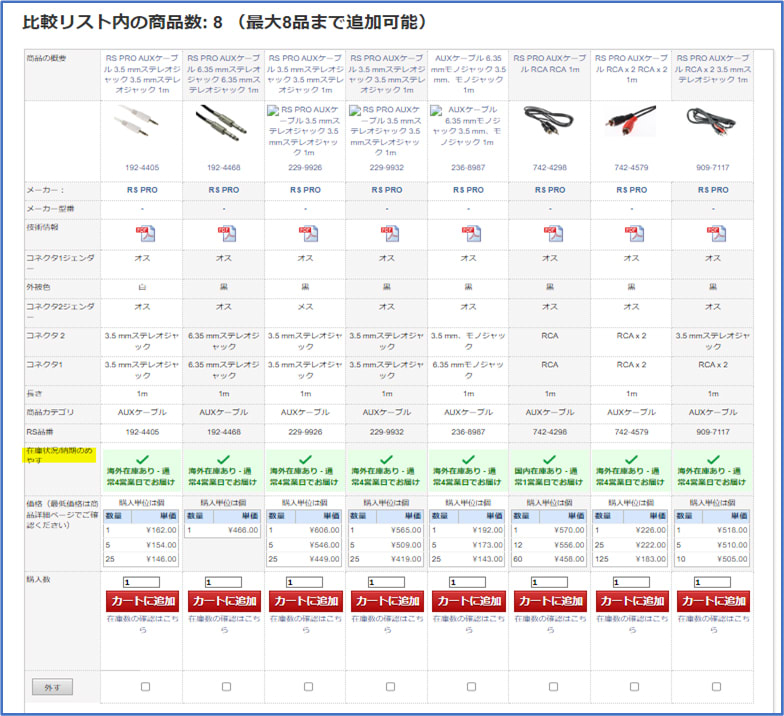Open the PDF datasheet for 192-4468
The image size is (784, 716).
[x=227, y=234]
